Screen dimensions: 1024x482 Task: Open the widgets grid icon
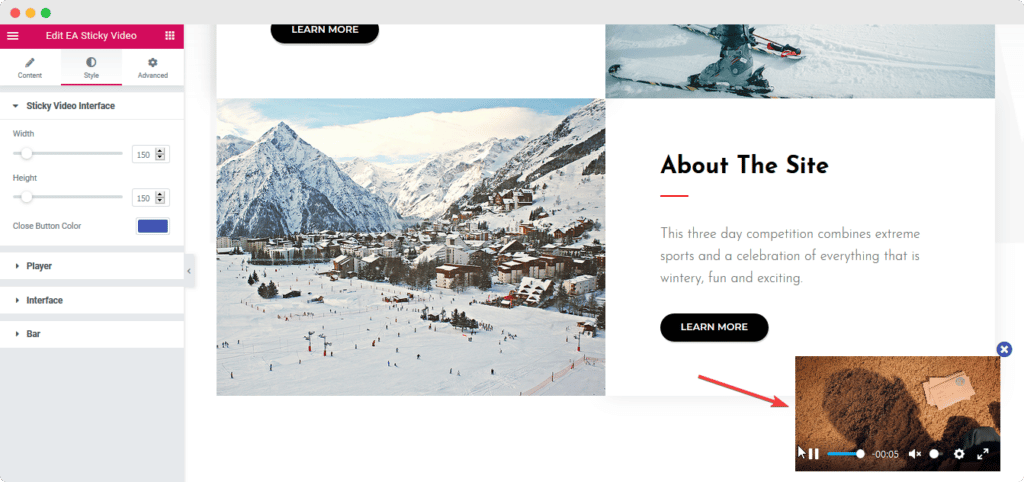(x=170, y=36)
